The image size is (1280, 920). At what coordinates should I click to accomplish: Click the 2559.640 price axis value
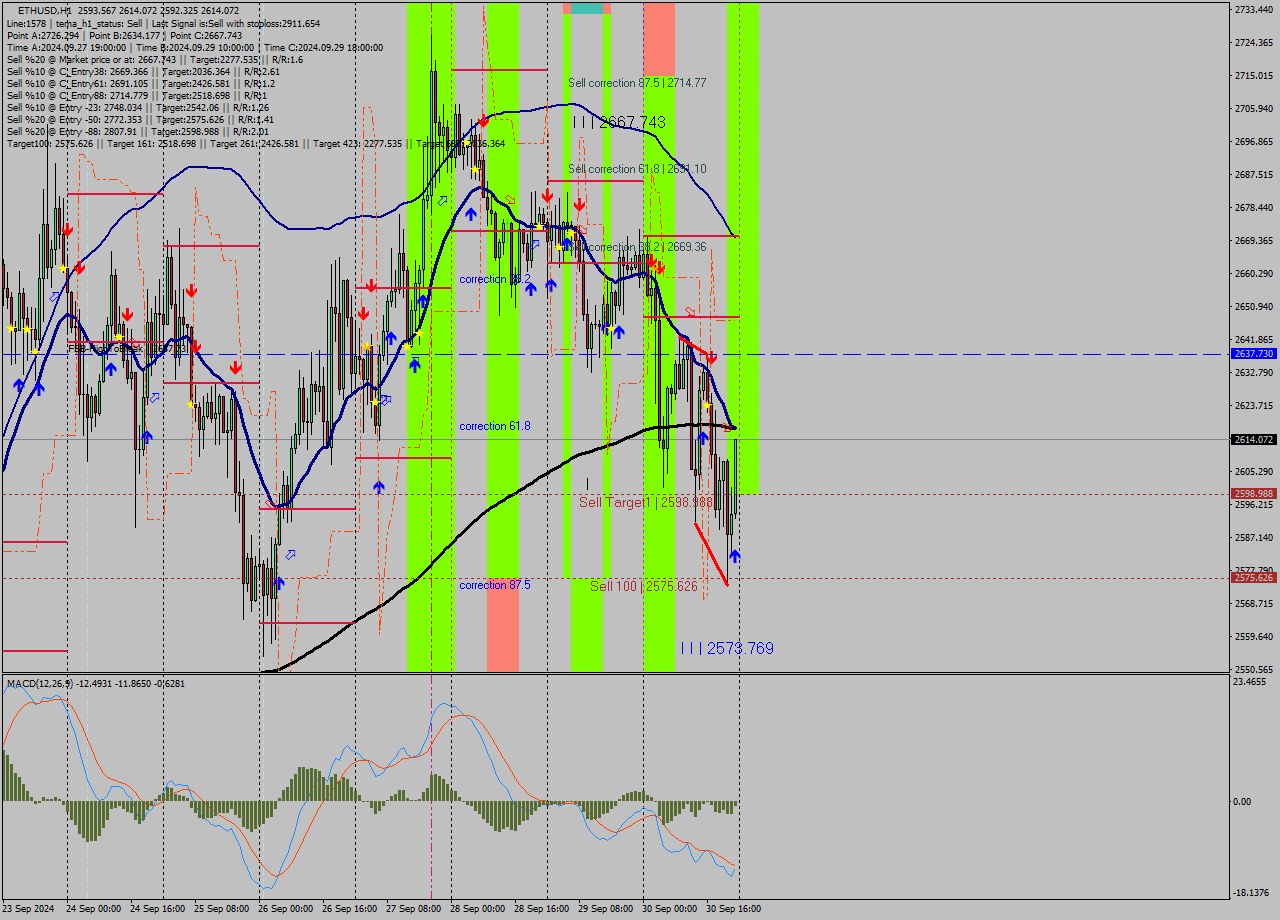pos(1253,636)
